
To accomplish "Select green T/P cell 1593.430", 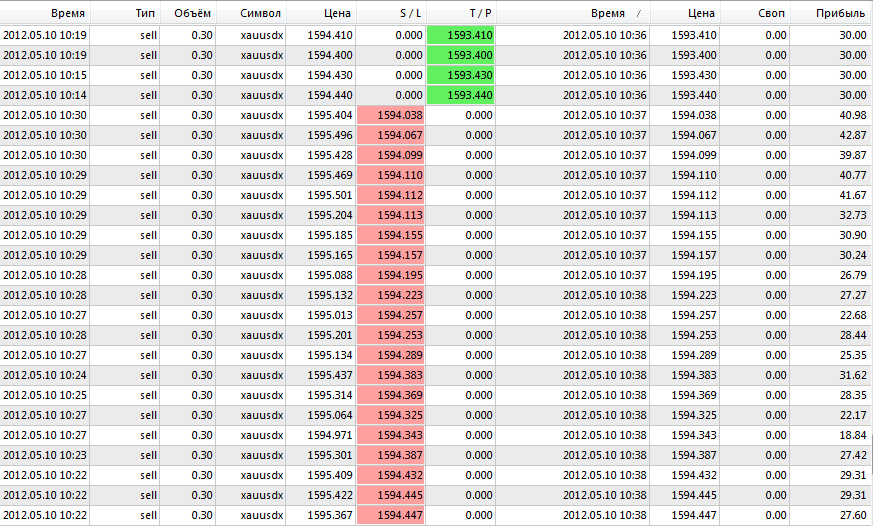I will click(460, 75).
